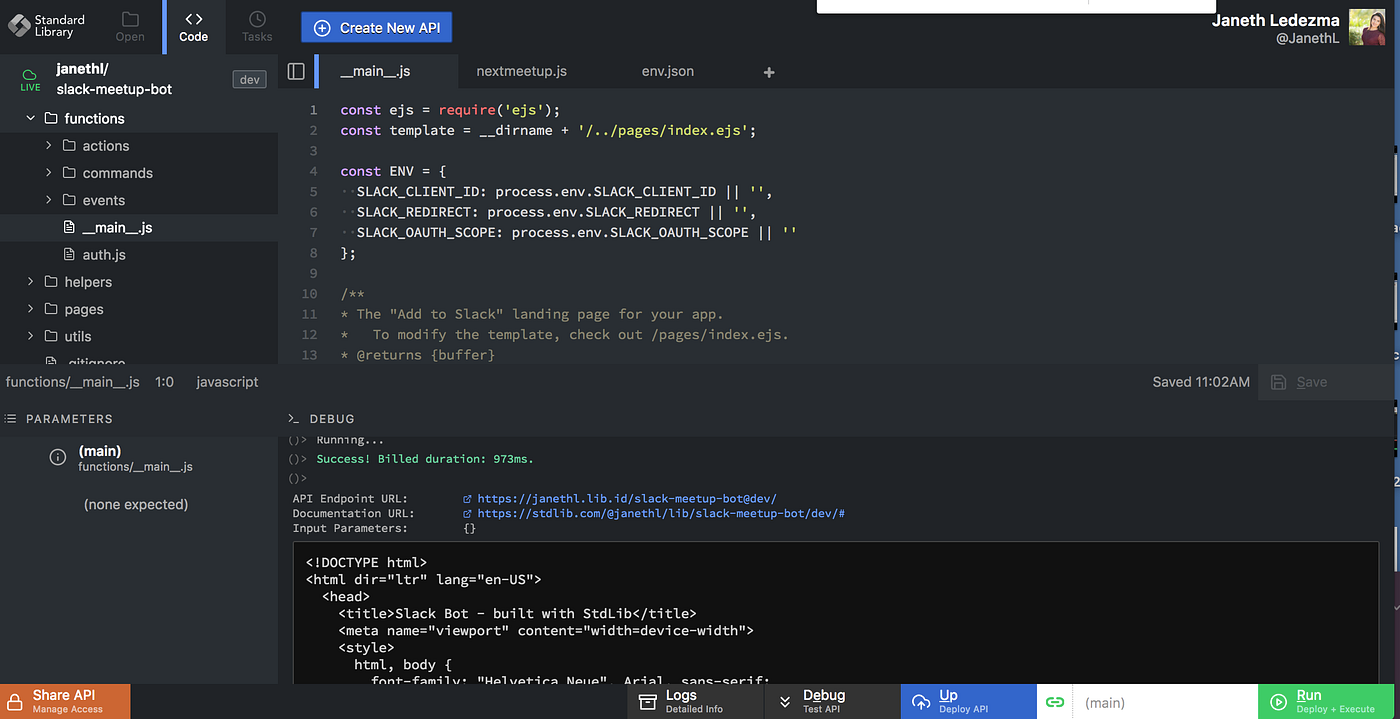Select the env.json editor tab

(667, 71)
